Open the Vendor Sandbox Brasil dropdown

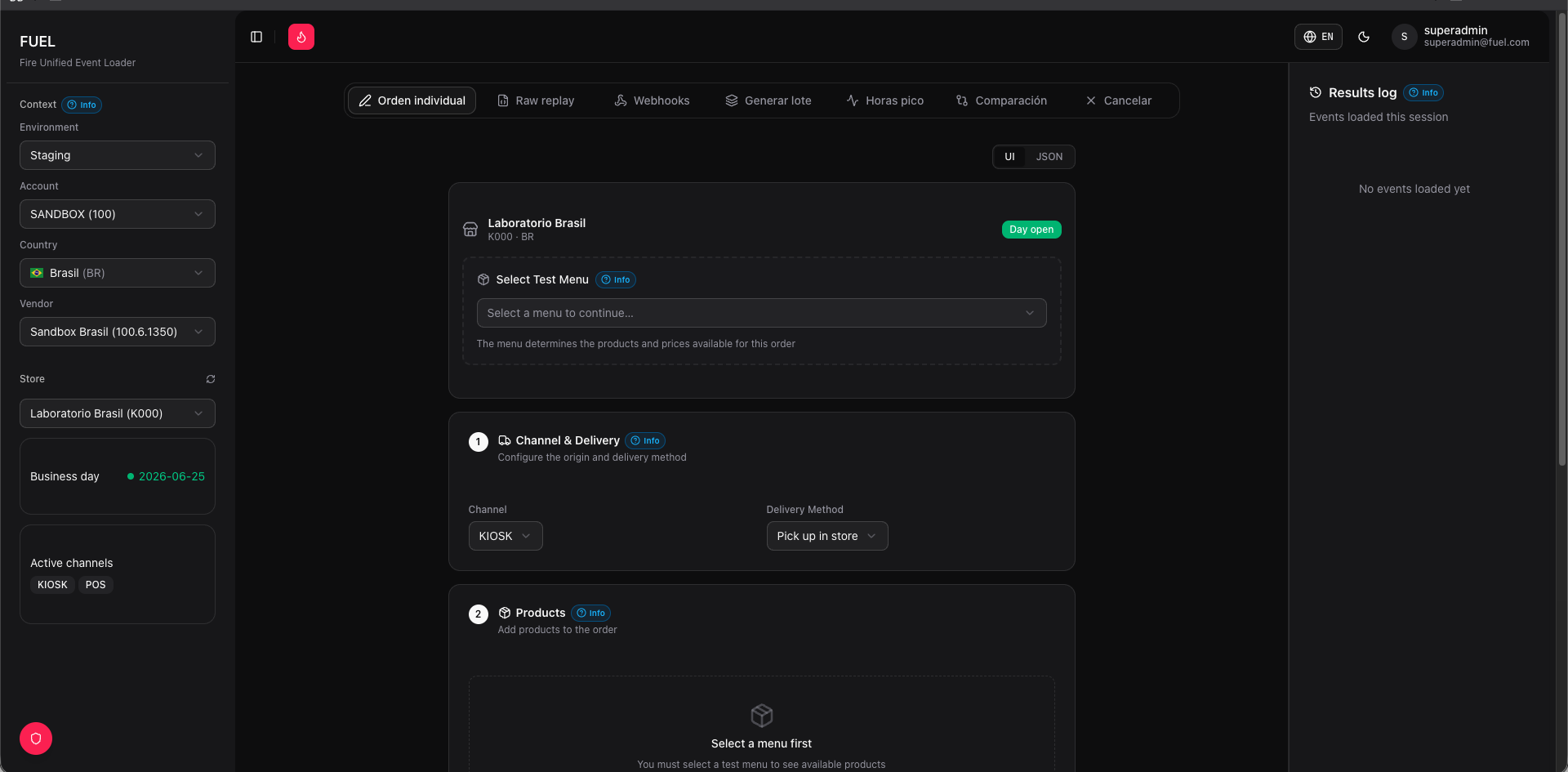(118, 332)
